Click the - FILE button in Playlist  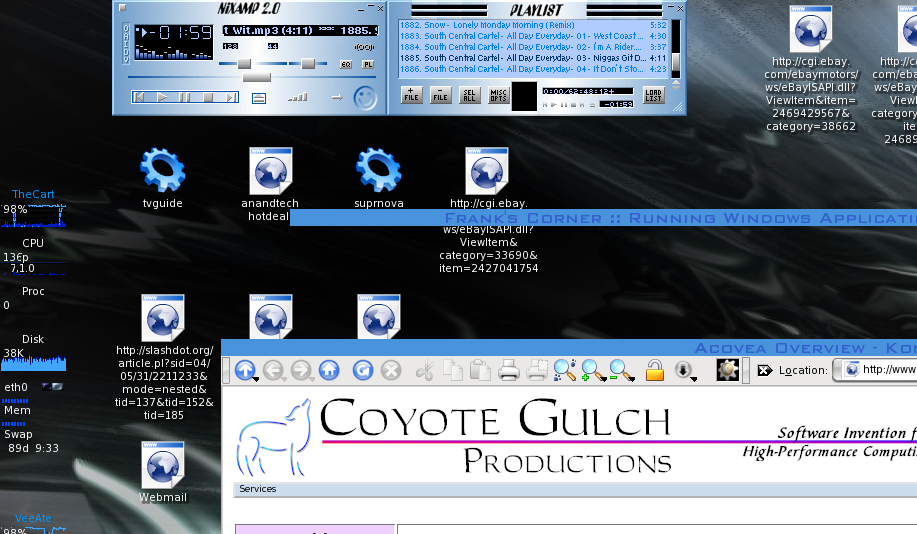click(x=440, y=95)
